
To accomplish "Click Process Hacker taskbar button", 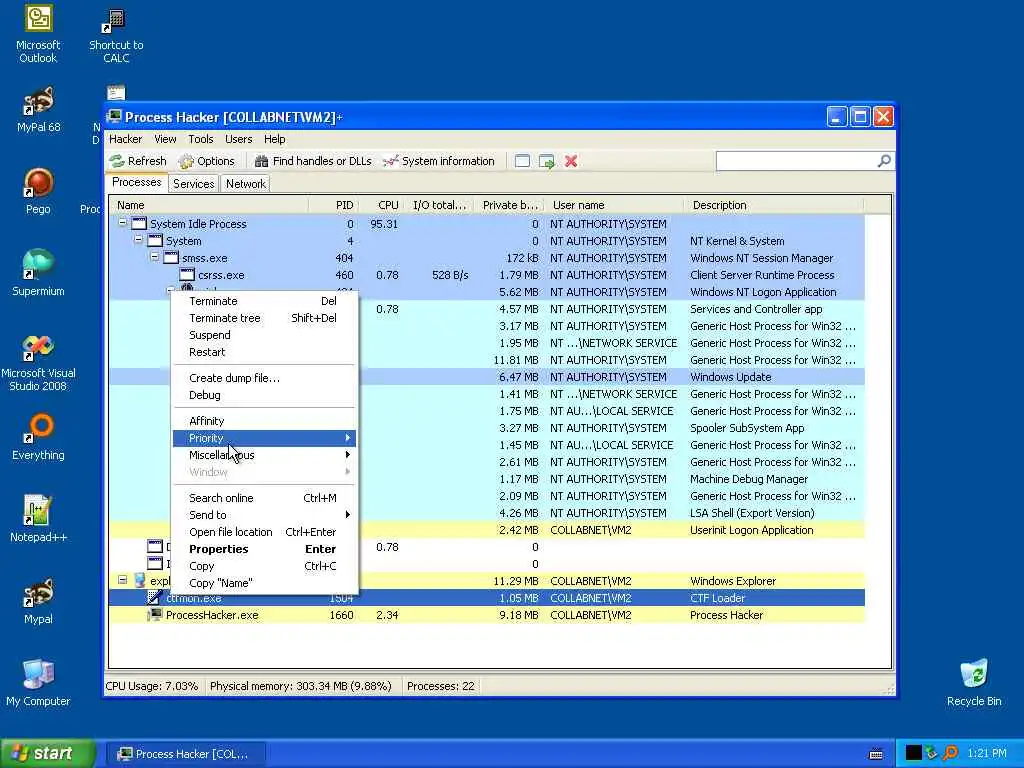I will pyautogui.click(x=185, y=754).
